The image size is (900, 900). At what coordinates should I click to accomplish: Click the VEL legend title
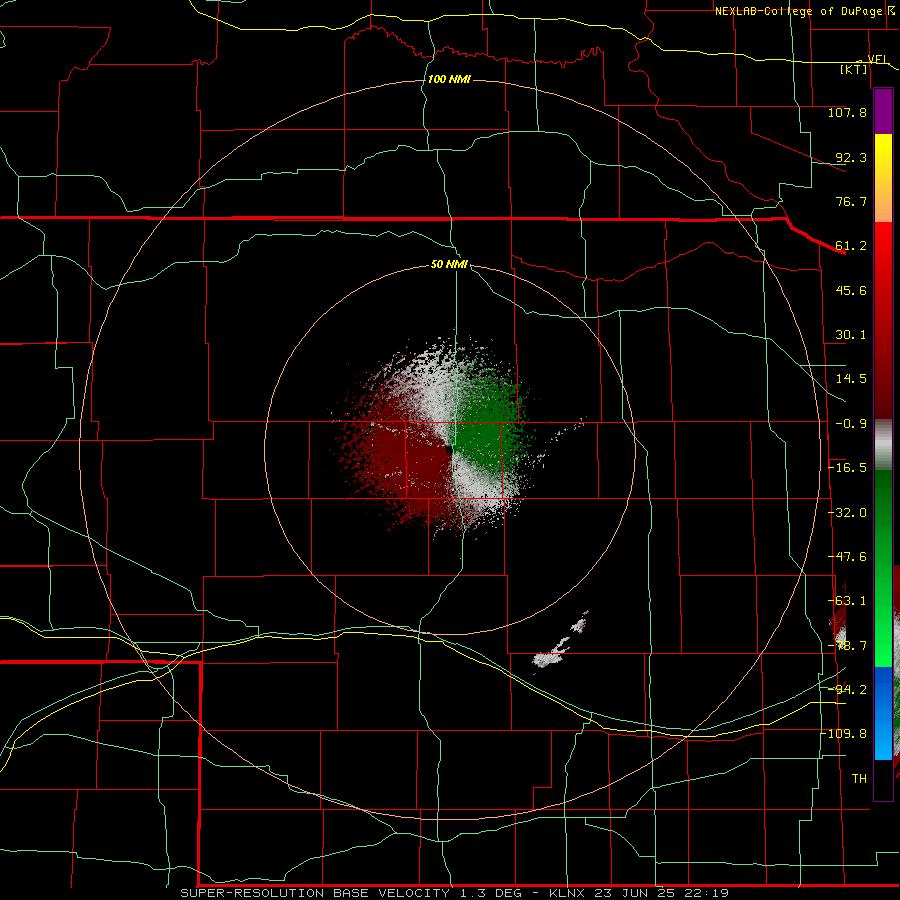pos(876,59)
